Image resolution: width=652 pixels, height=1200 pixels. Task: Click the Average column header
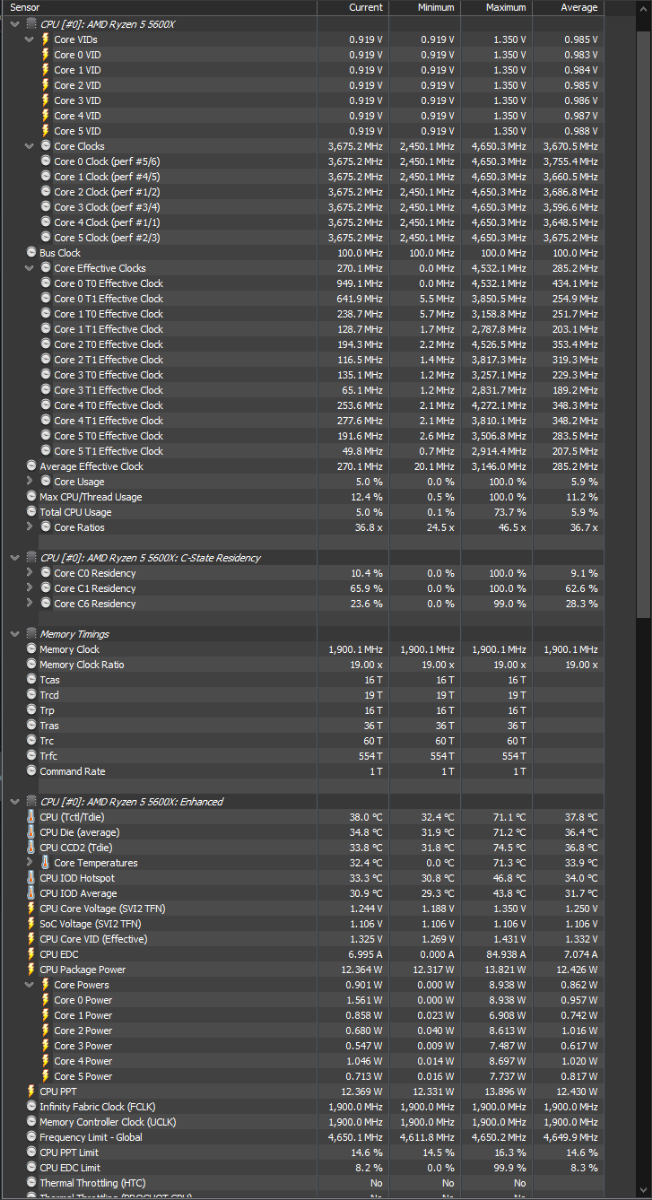568,8
